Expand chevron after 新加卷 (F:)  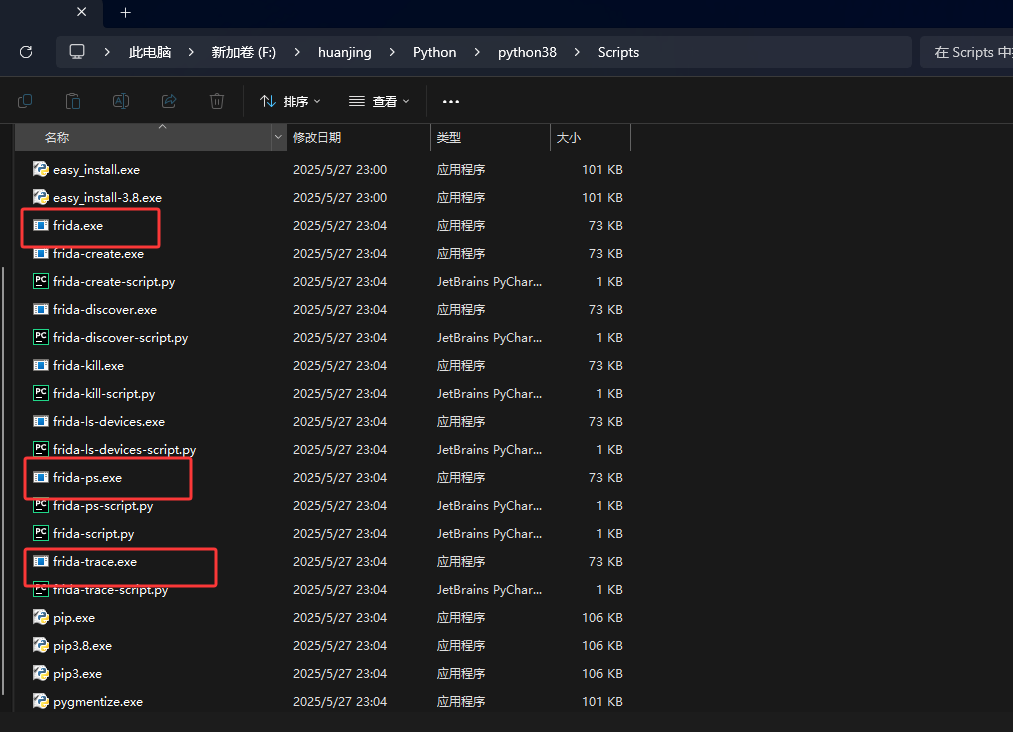[x=297, y=52]
